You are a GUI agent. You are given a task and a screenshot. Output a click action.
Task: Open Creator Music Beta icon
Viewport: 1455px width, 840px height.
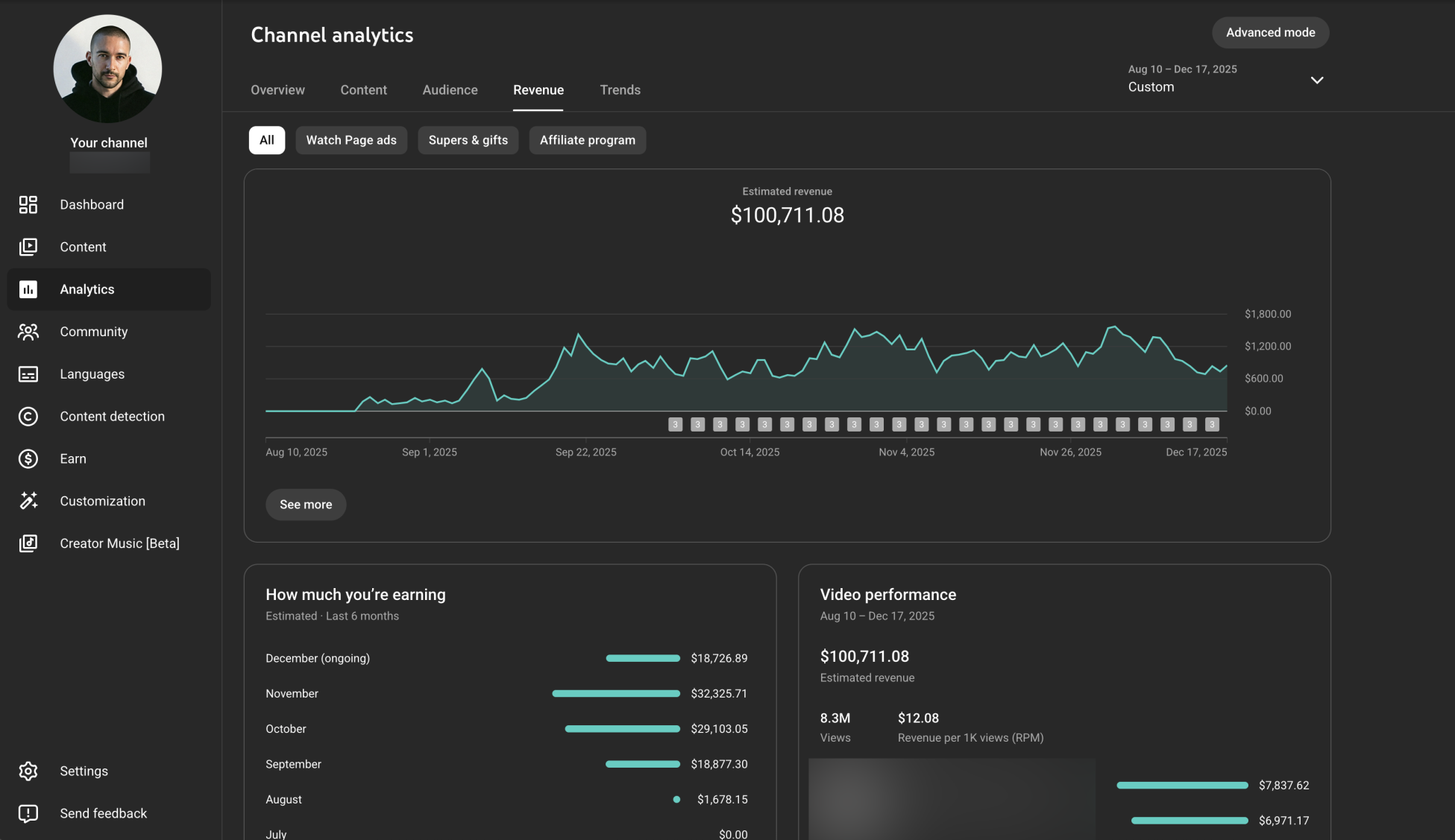(x=28, y=543)
